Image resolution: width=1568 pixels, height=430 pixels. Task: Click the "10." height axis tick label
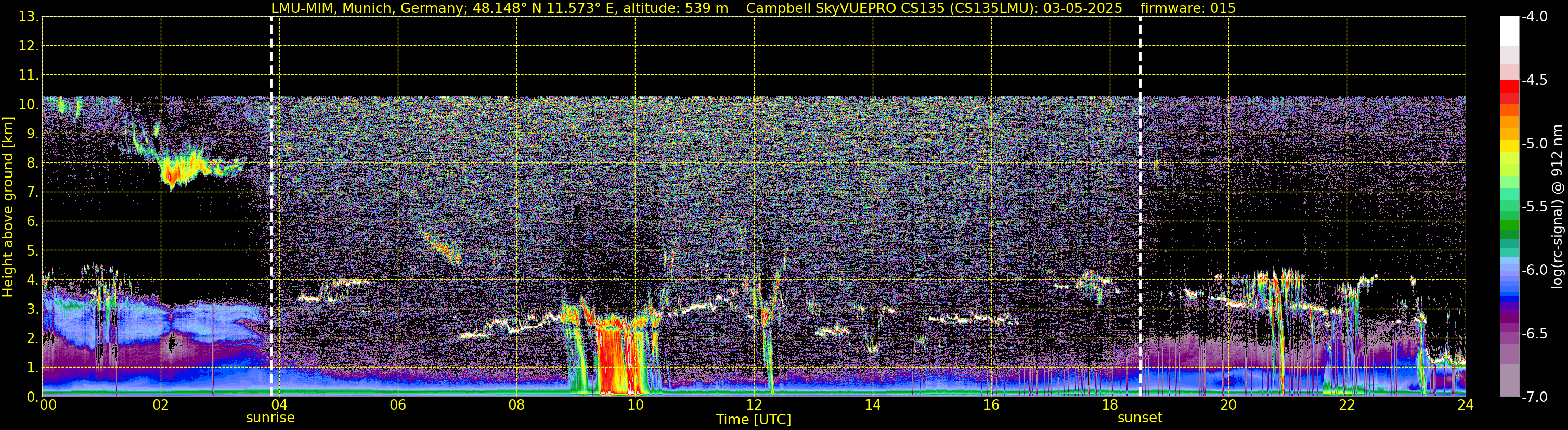tap(29, 105)
